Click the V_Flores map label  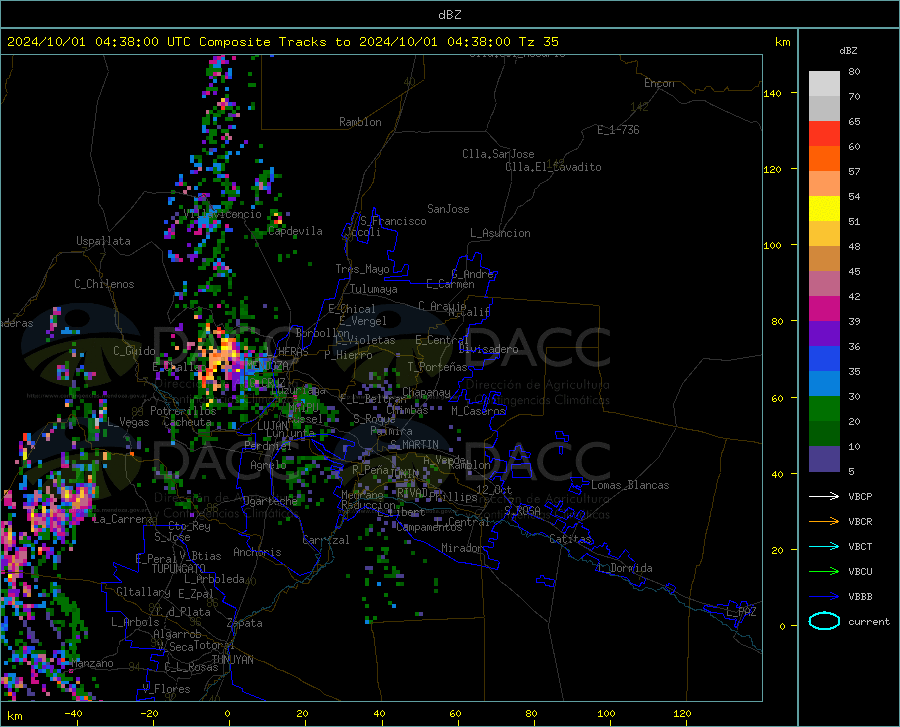[x=166, y=689]
